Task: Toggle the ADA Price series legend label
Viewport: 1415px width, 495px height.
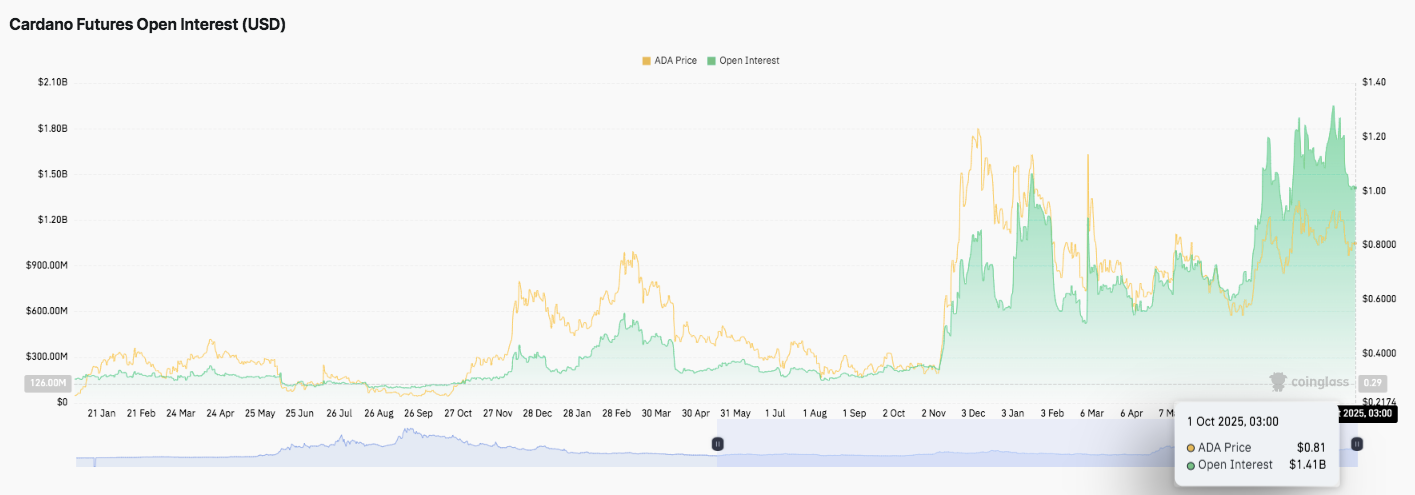Action: pos(677,61)
